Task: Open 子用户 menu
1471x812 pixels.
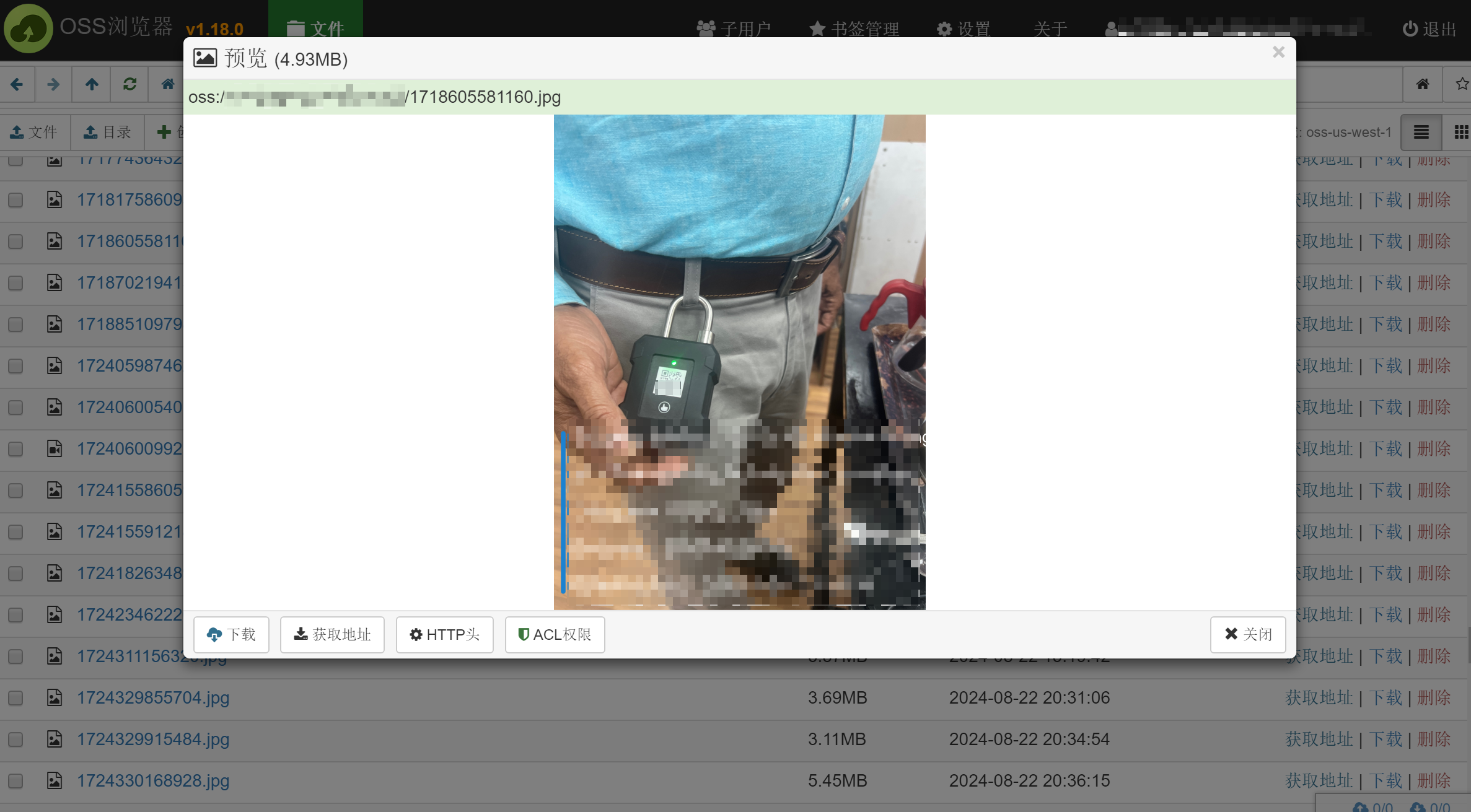Action: 734,29
